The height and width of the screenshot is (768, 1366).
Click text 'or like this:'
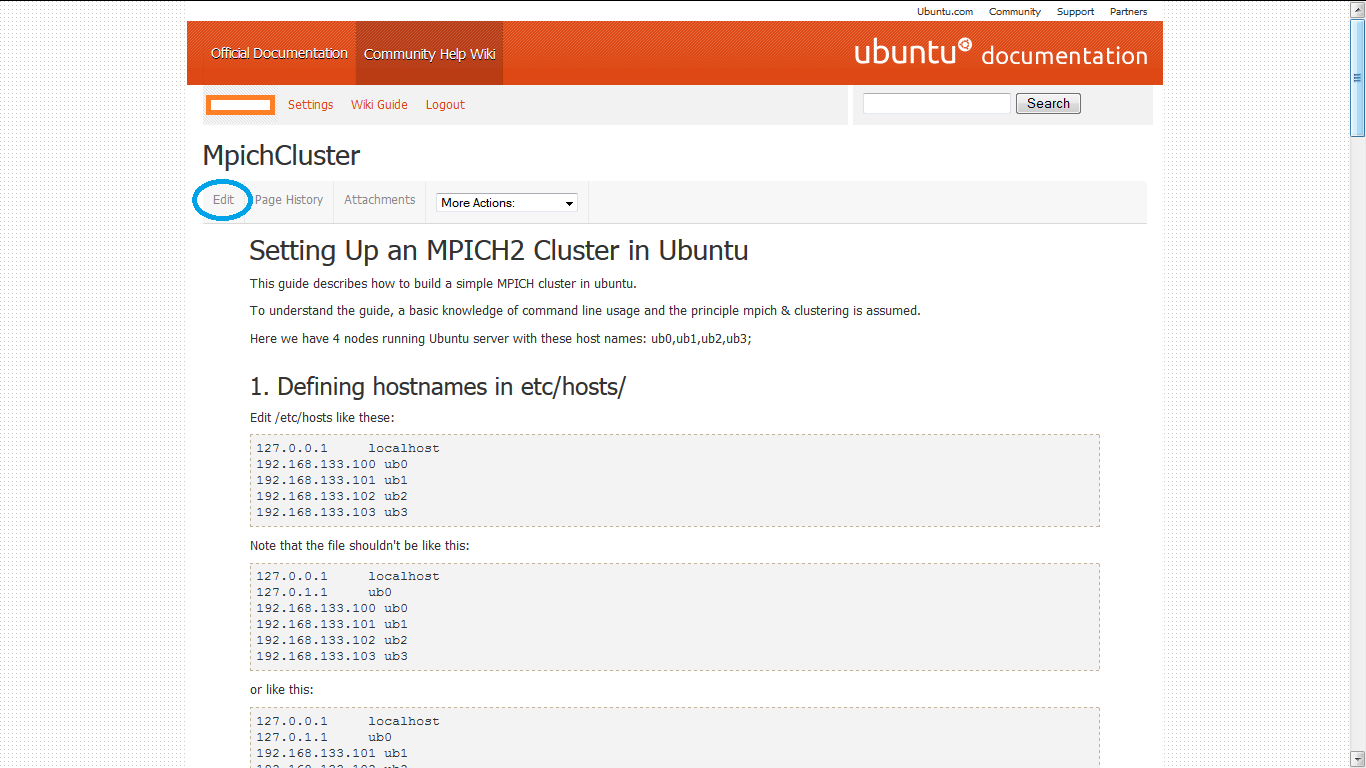281,690
